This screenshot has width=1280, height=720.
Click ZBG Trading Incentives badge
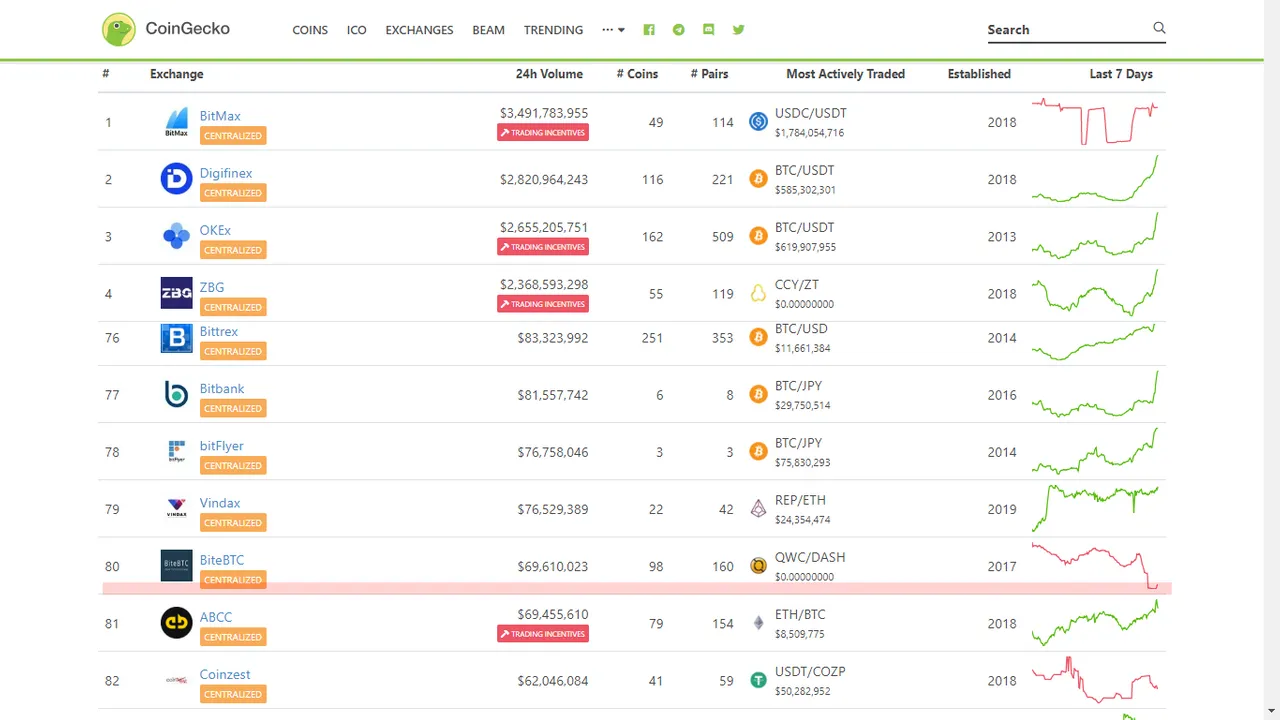[543, 304]
